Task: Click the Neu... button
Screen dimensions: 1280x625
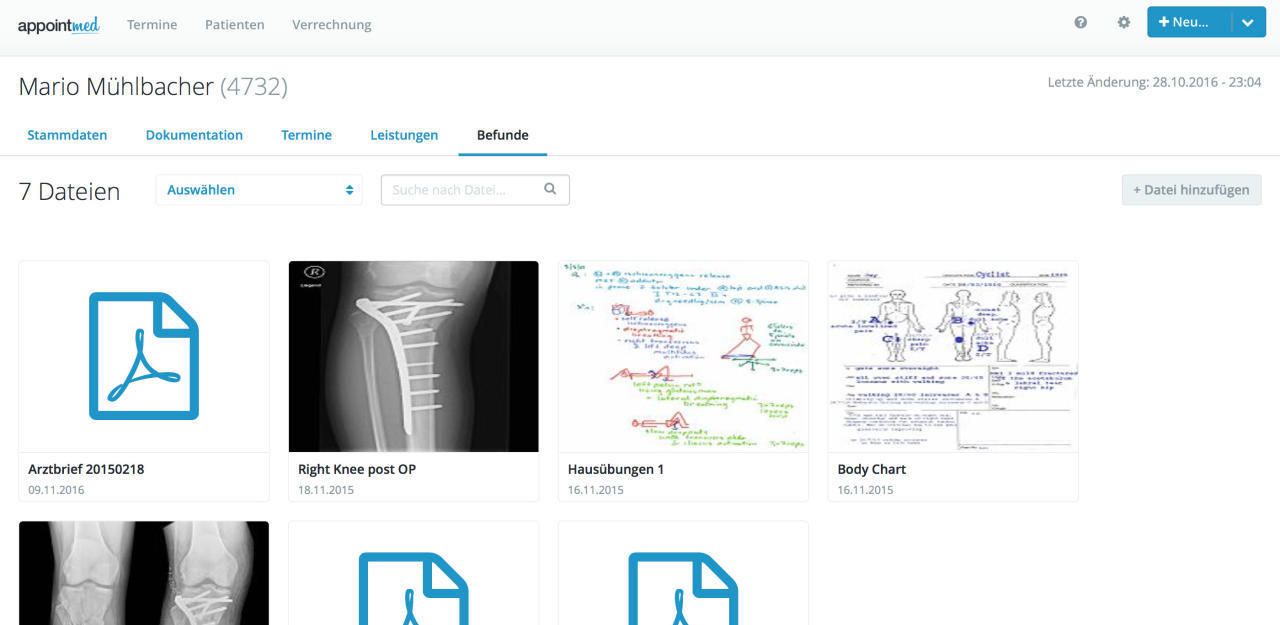Action: tap(1190, 23)
